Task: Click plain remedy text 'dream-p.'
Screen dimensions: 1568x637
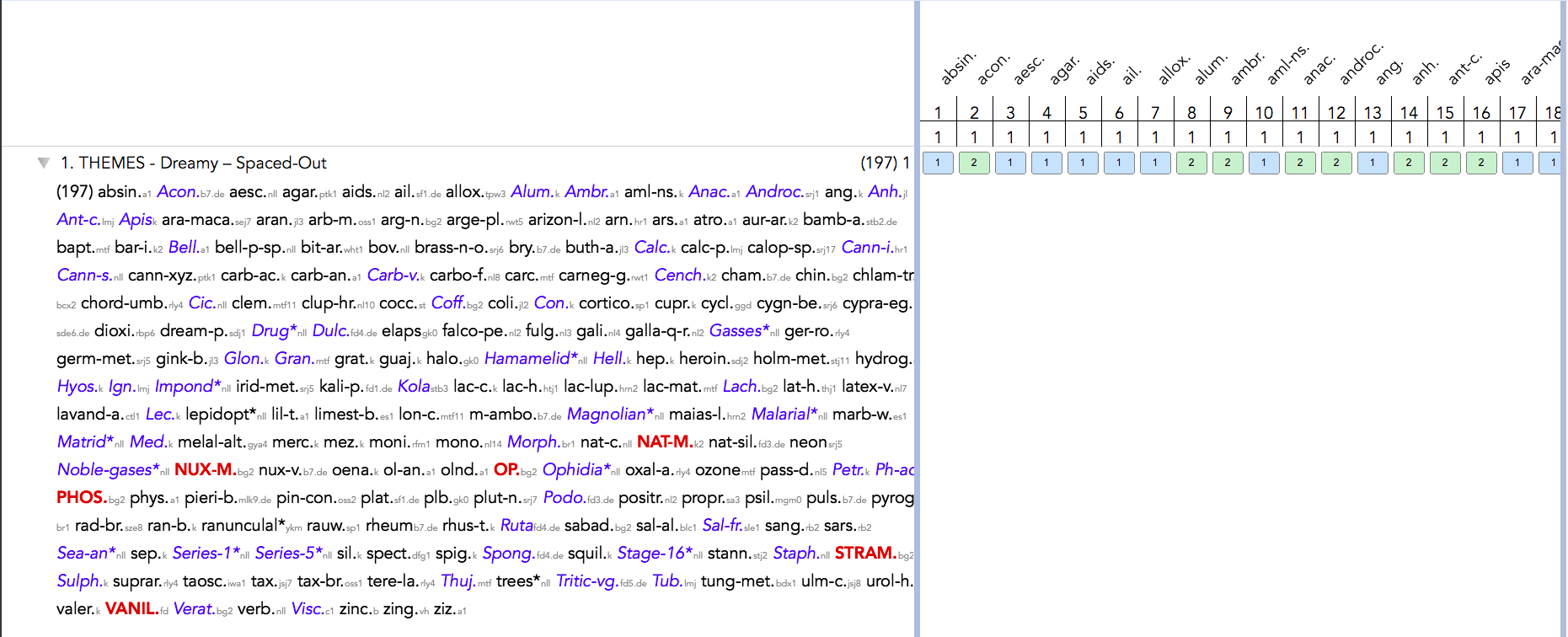Action: click(194, 330)
